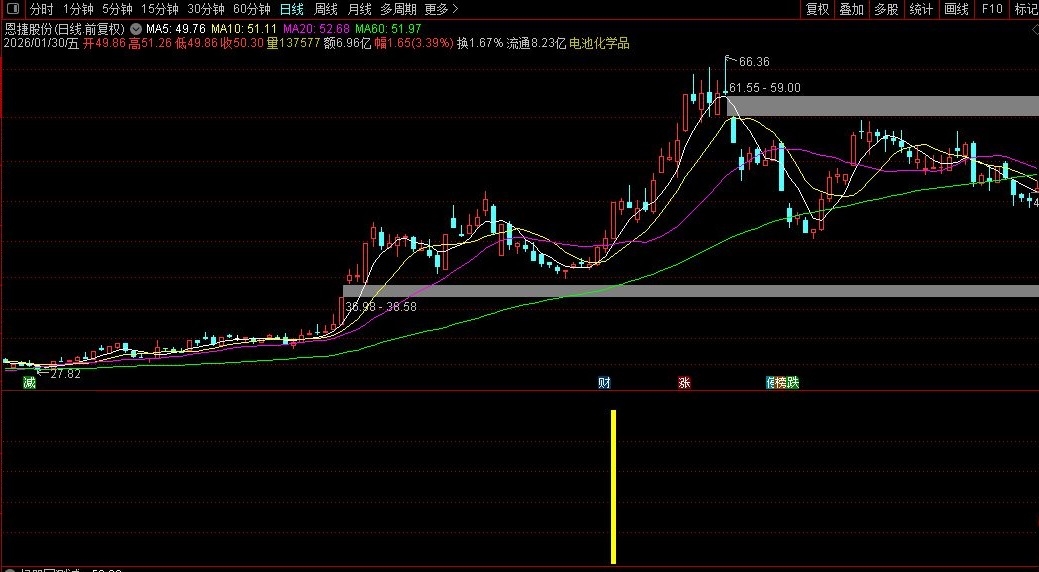This screenshot has height=572, width=1039.
Task: Activate the 画线 drawing tools
Action: [956, 9]
